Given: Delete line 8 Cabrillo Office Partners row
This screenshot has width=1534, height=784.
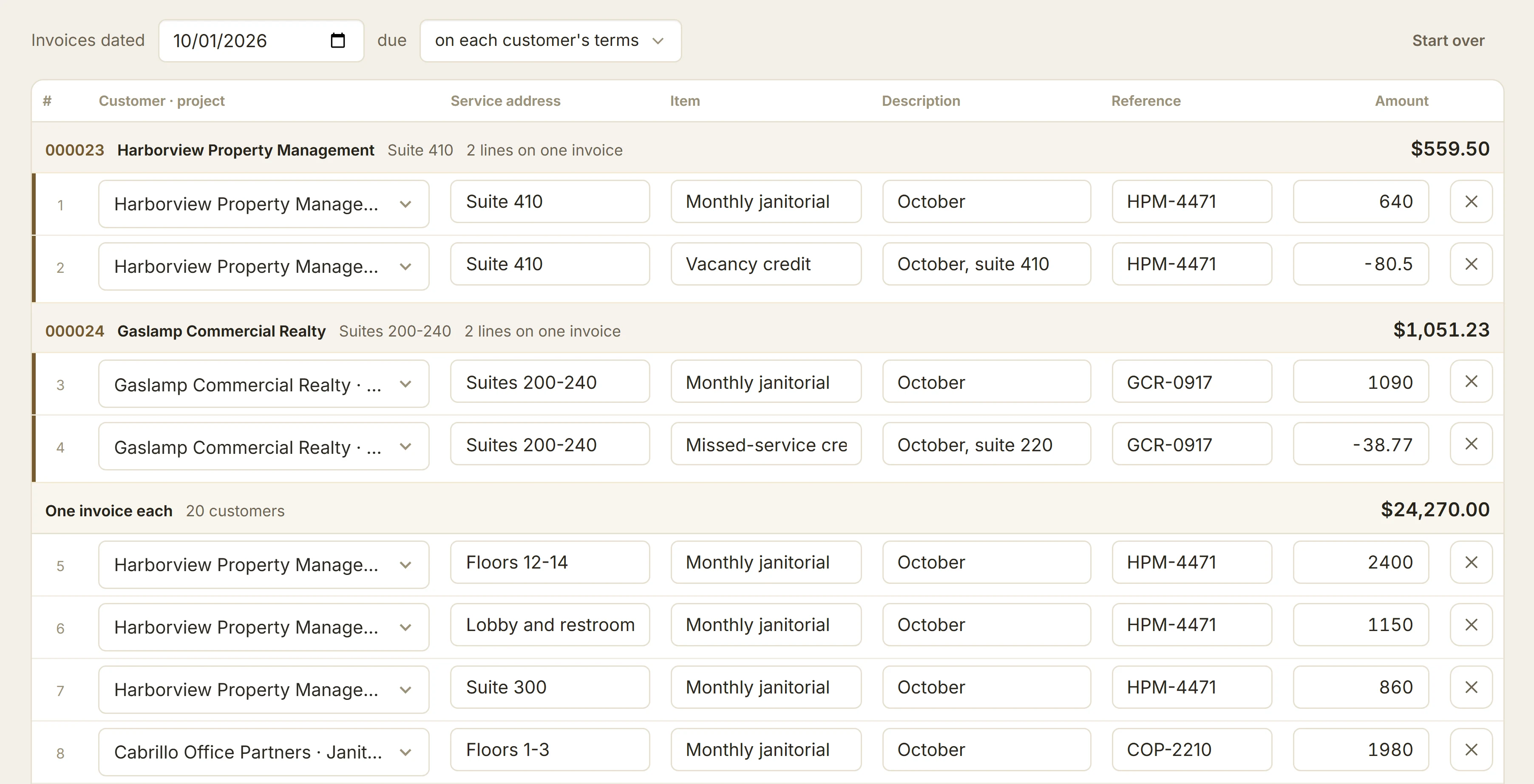Looking at the screenshot, I should coord(1471,750).
